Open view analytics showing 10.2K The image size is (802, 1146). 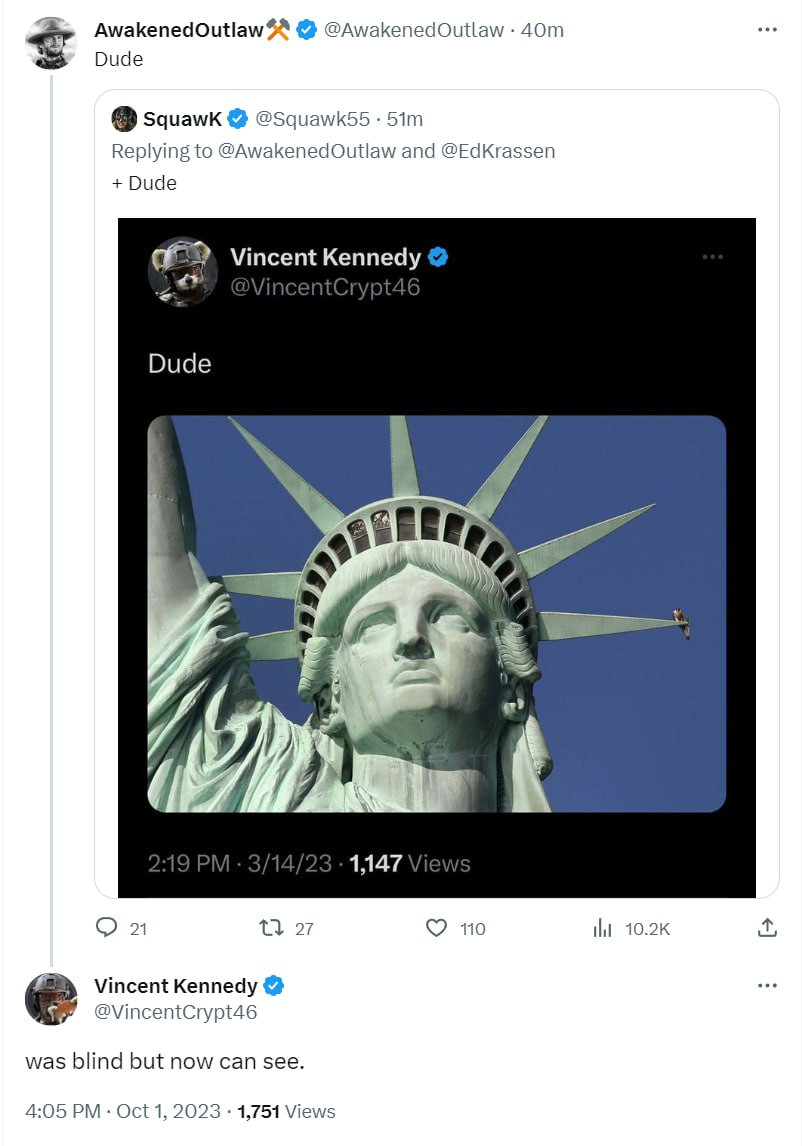pyautogui.click(x=602, y=928)
